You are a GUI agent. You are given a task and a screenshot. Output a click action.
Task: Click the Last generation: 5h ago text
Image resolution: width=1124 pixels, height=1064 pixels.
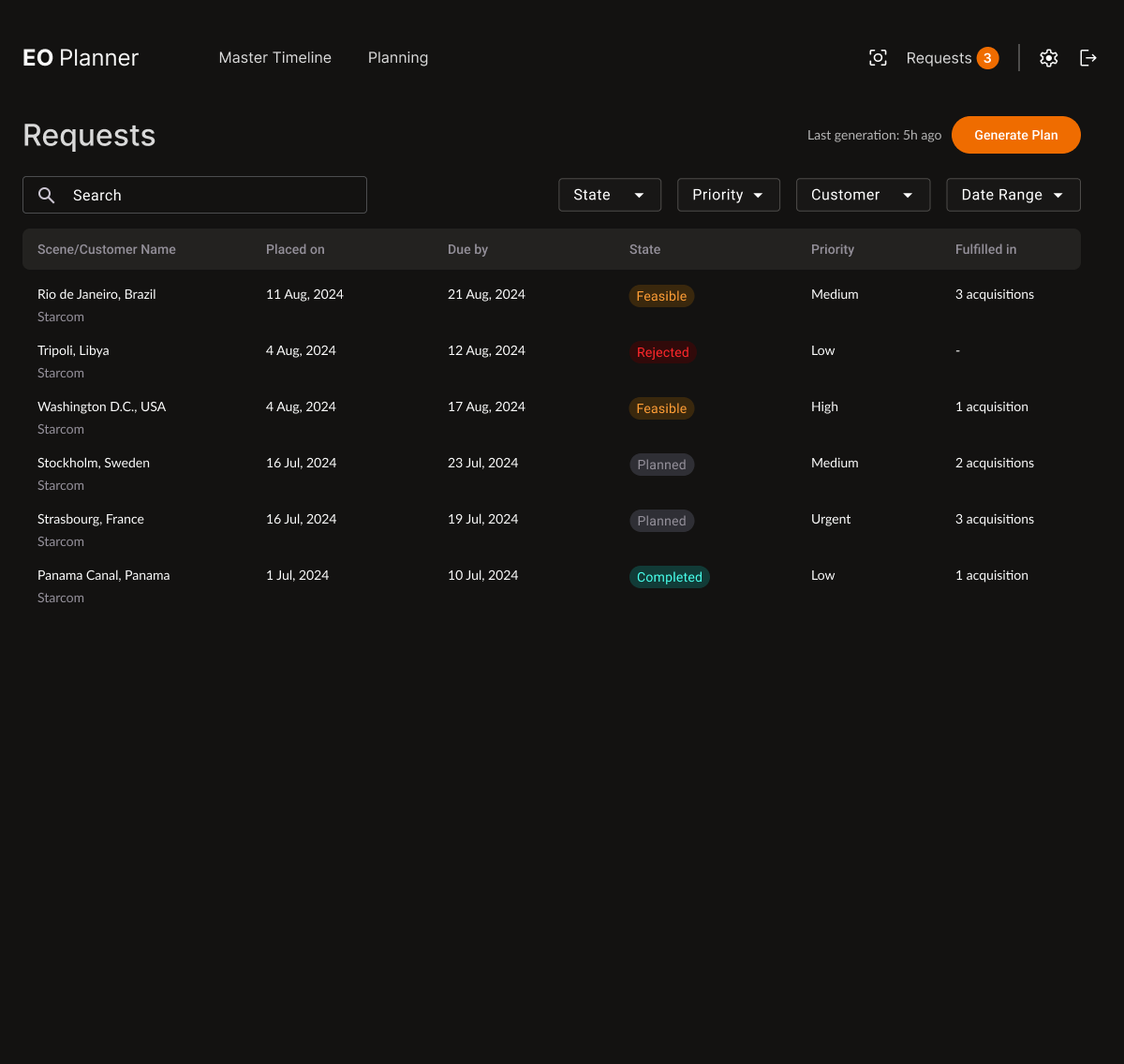[x=874, y=135]
